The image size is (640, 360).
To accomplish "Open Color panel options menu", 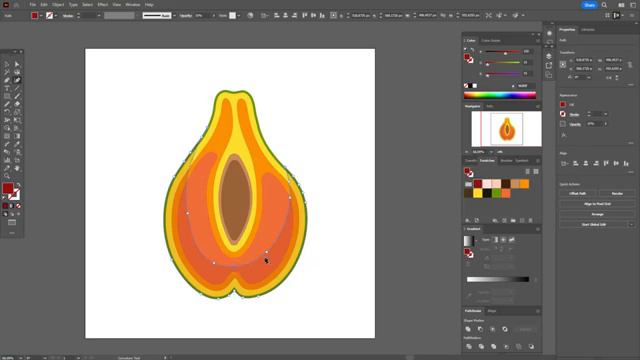I will point(538,41).
